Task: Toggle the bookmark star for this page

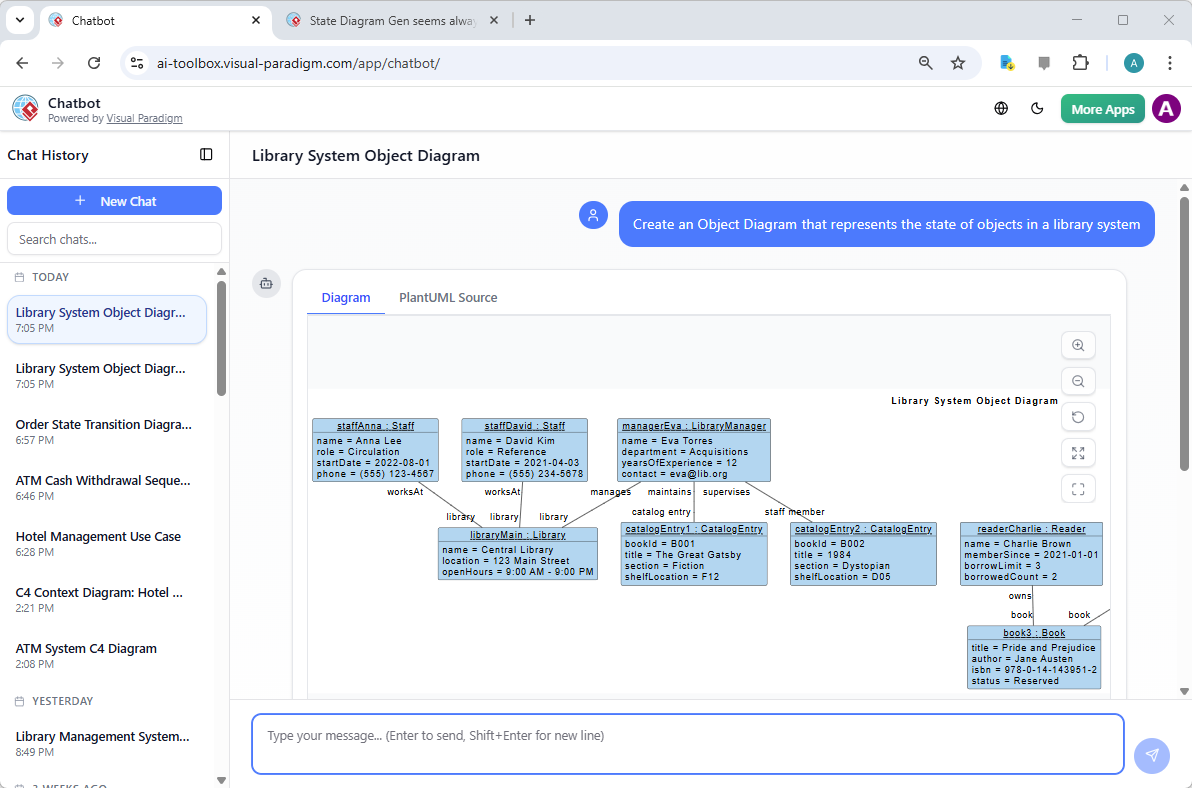Action: (x=958, y=62)
